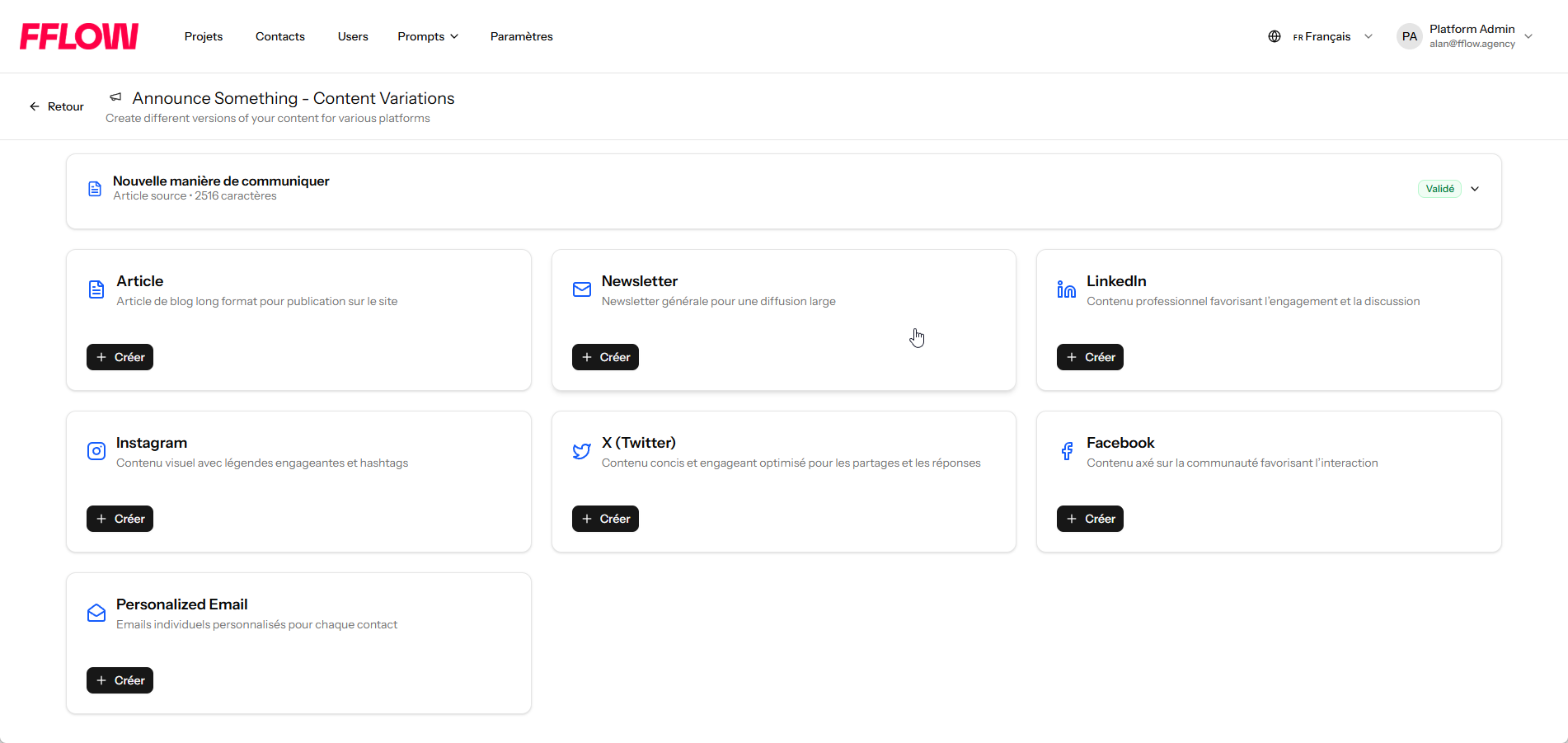Click the source article document icon
1568x743 pixels.
click(x=95, y=189)
